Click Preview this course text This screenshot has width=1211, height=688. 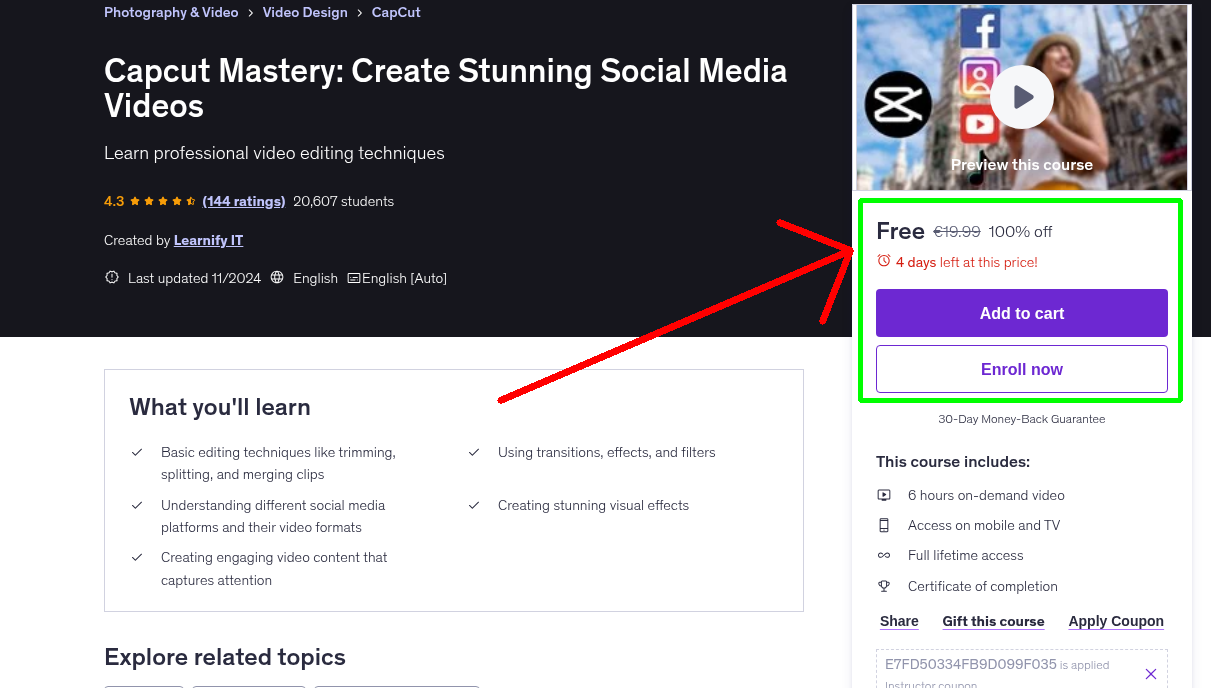coord(1022,164)
